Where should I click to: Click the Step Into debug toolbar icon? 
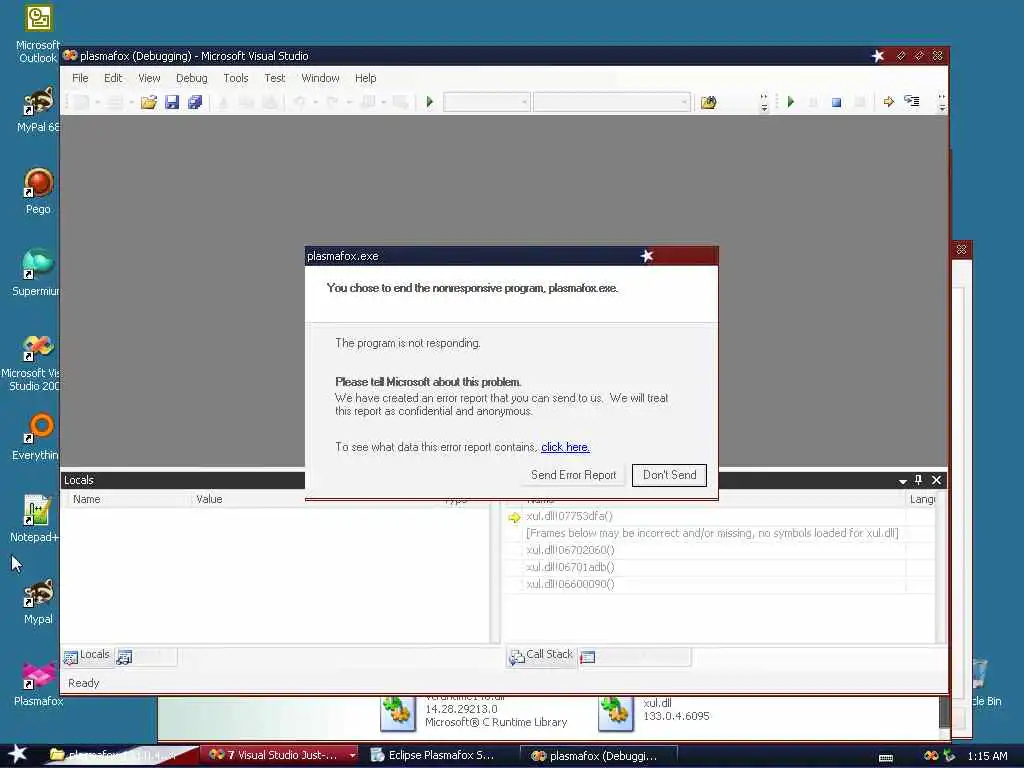point(912,101)
